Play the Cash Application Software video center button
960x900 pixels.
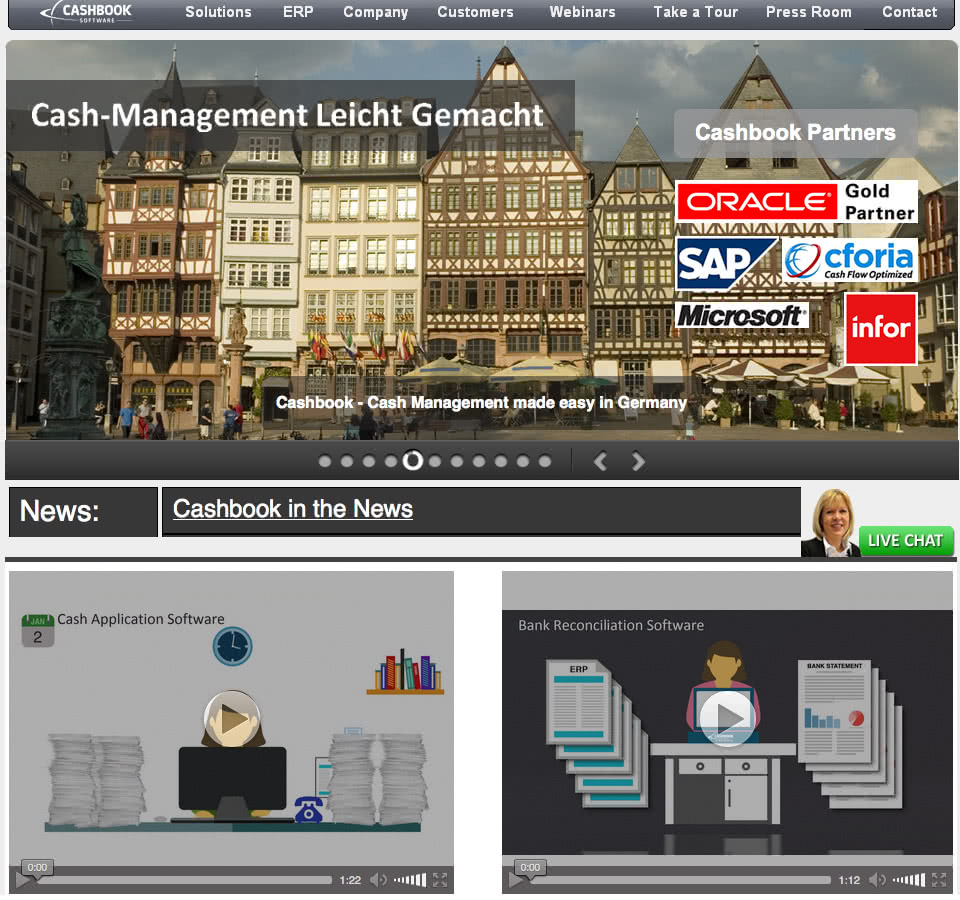pos(232,718)
